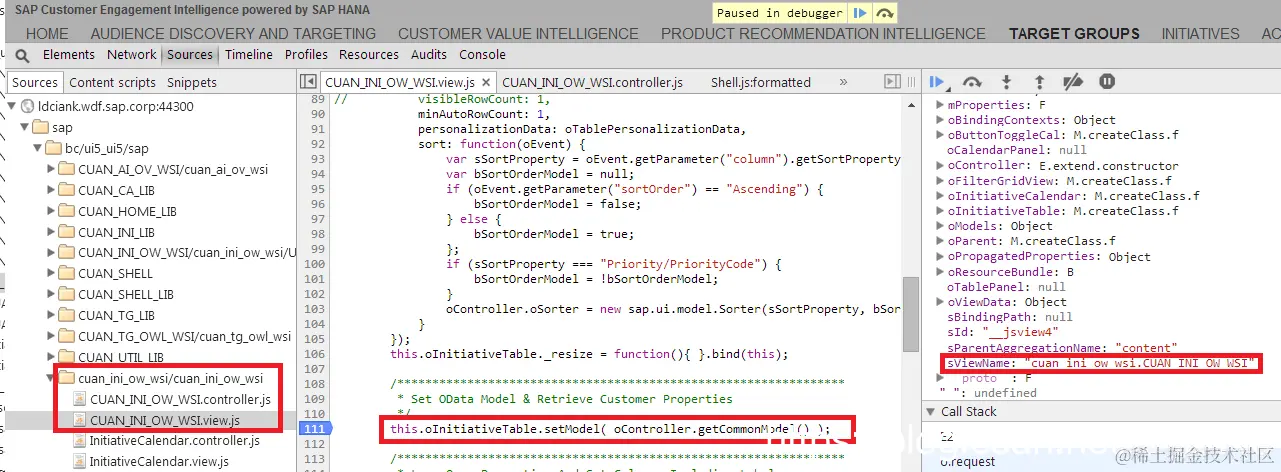
Task: Go to HOME in SAP navigation
Action: 47,34
